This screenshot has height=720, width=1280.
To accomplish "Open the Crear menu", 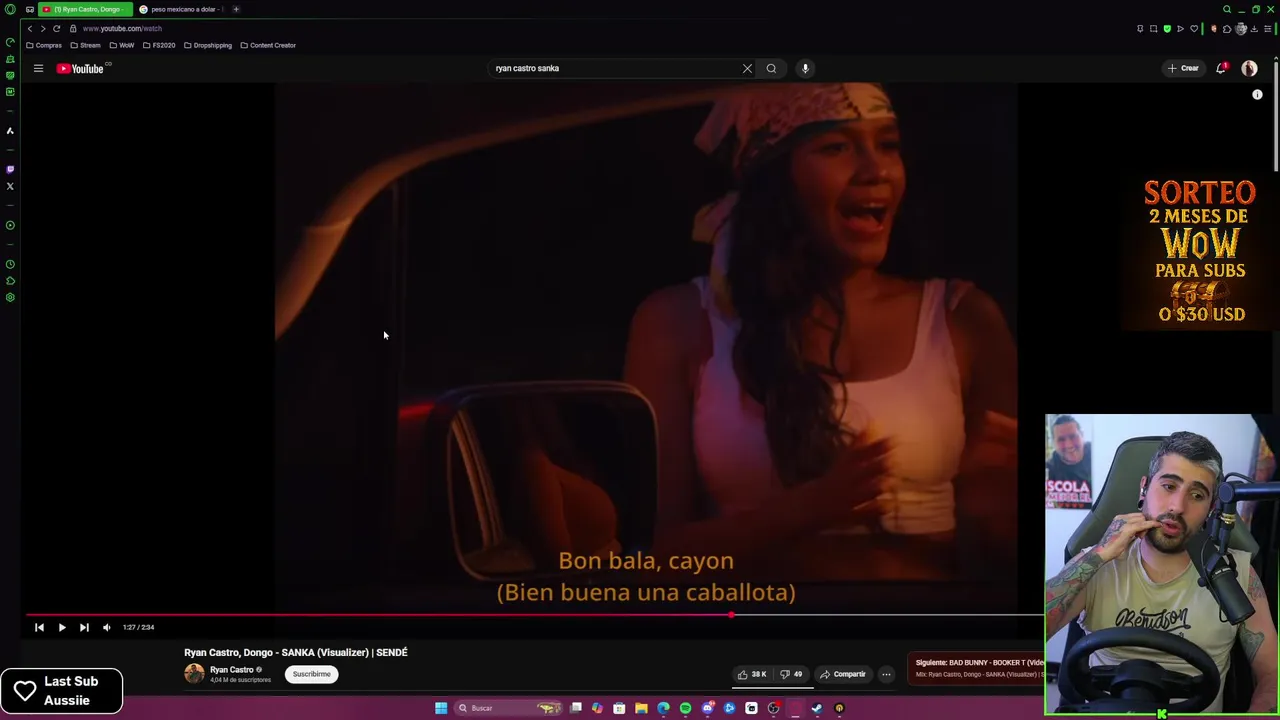I will coord(1183,68).
